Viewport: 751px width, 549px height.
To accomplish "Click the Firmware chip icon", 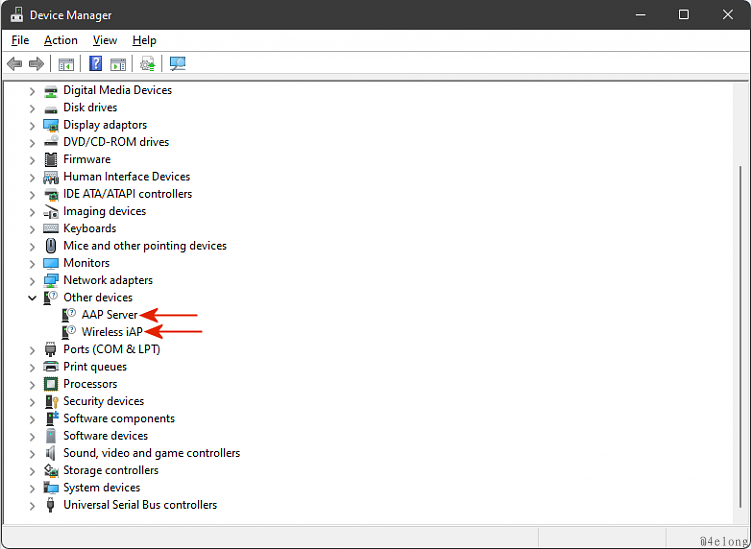I will pyautogui.click(x=51, y=160).
